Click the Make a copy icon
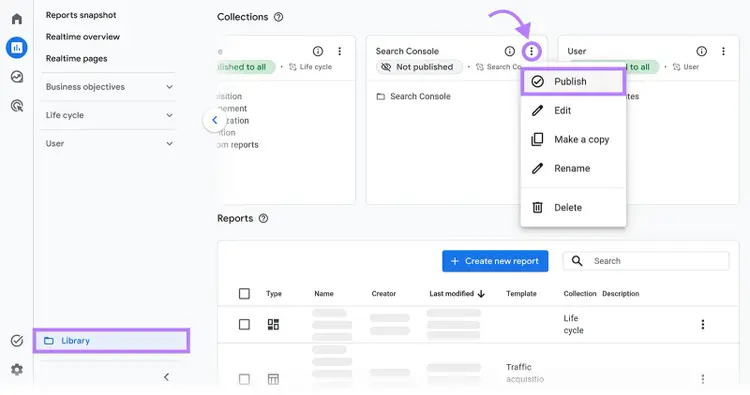 coord(538,139)
